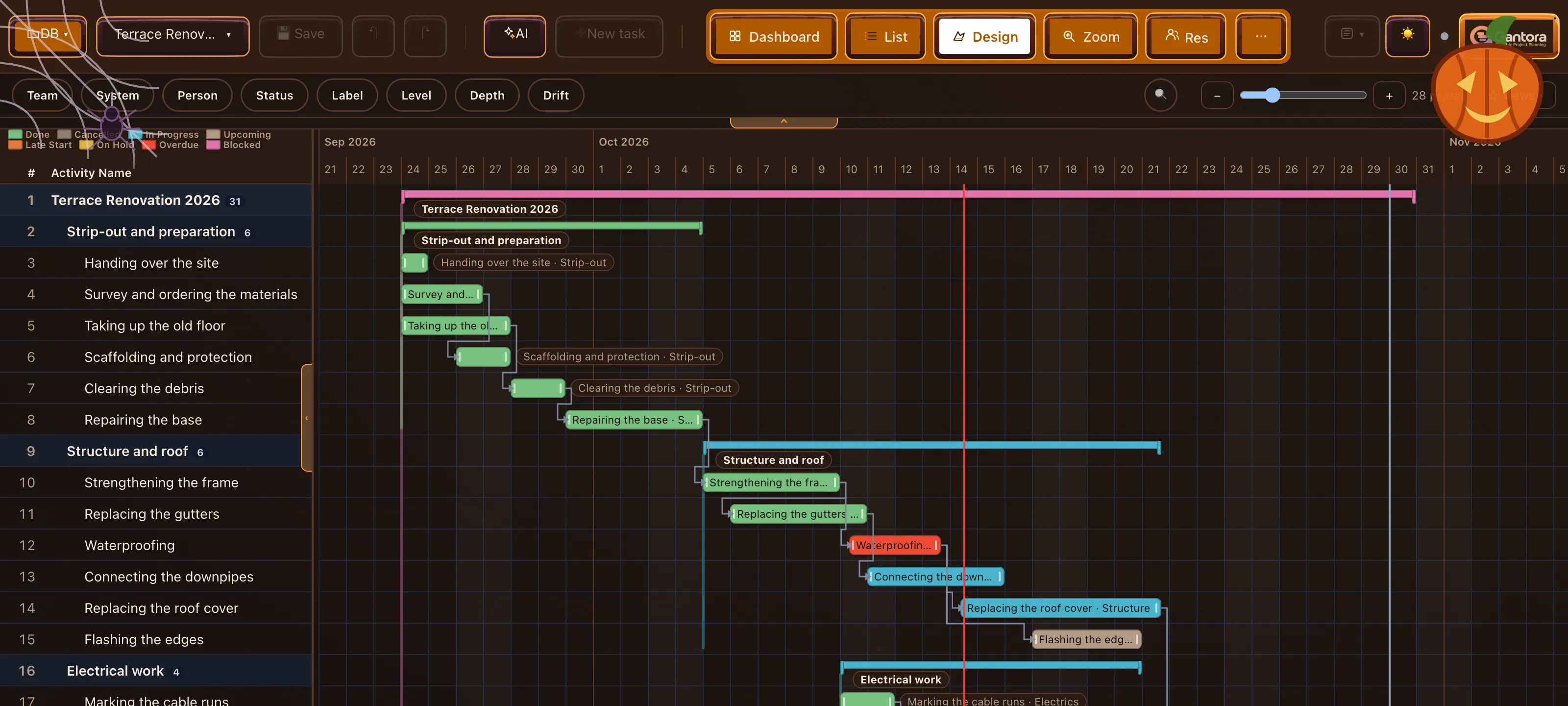
Task: Click the Drift filter chip
Action: coord(556,95)
